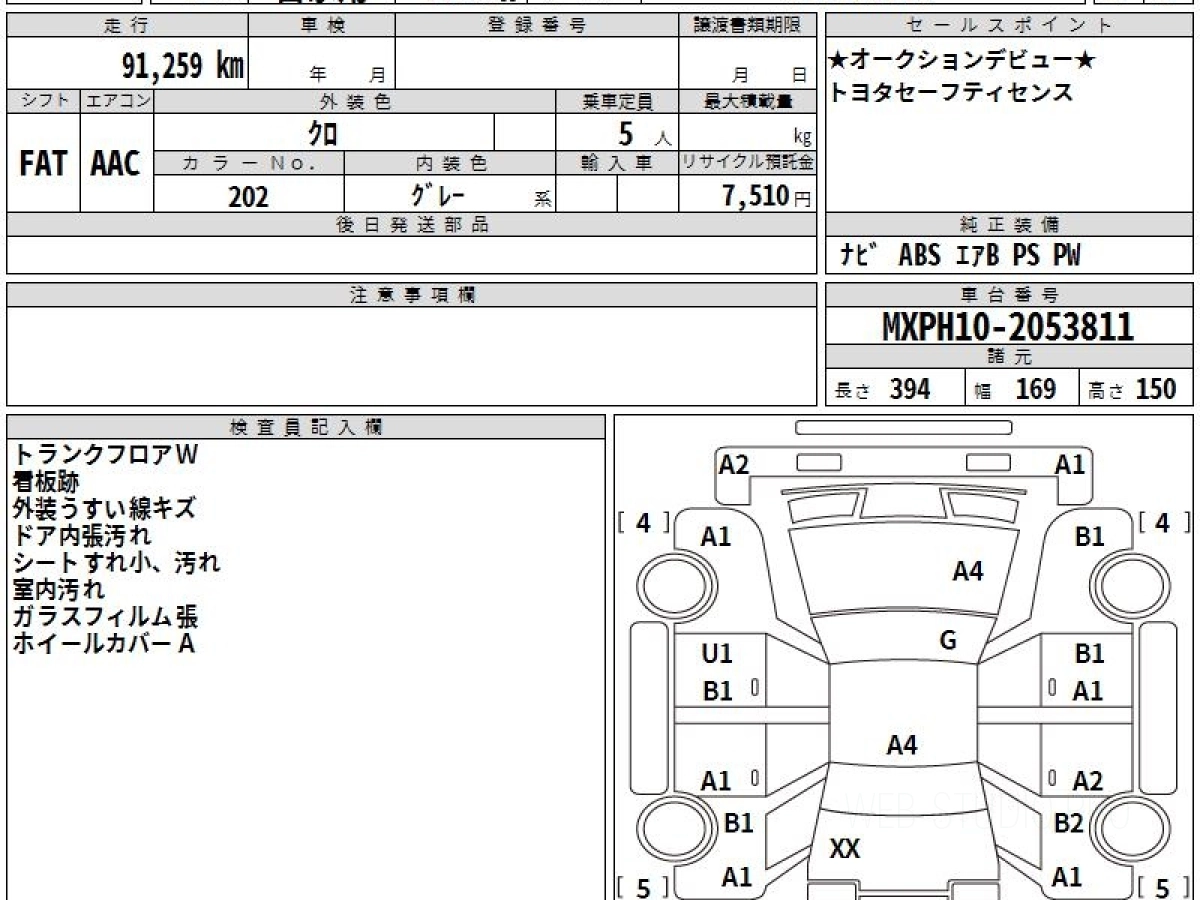Select the XX mark on the rear panel
Viewport: 1200px width, 900px height.
(x=845, y=850)
